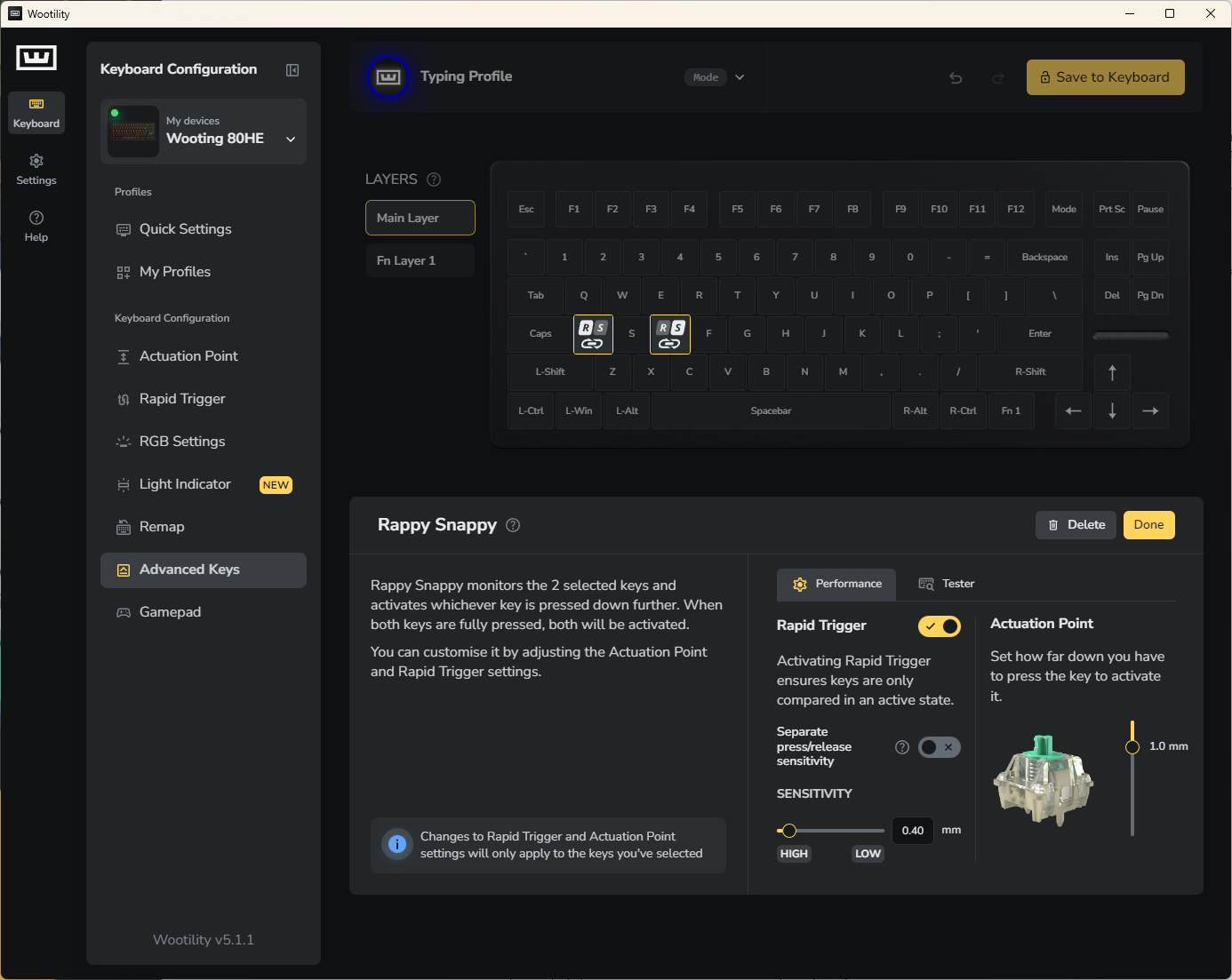Click the Wootility v5.1.1 version text
The width and height of the screenshot is (1232, 980).
coord(204,940)
